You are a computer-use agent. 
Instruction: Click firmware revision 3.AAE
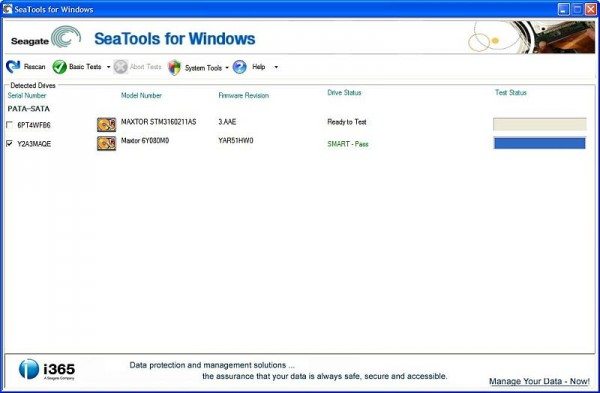(x=227, y=122)
